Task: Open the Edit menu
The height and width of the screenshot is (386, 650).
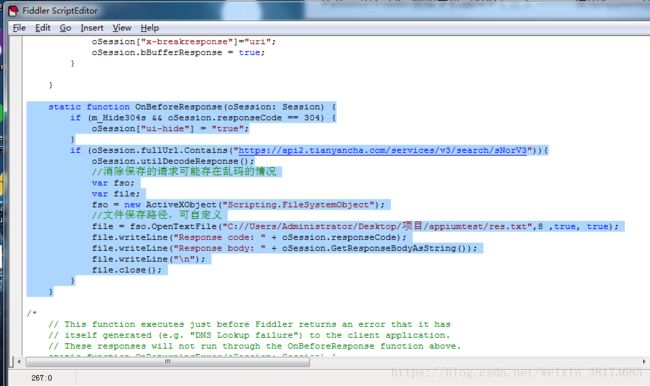Action: click(43, 28)
